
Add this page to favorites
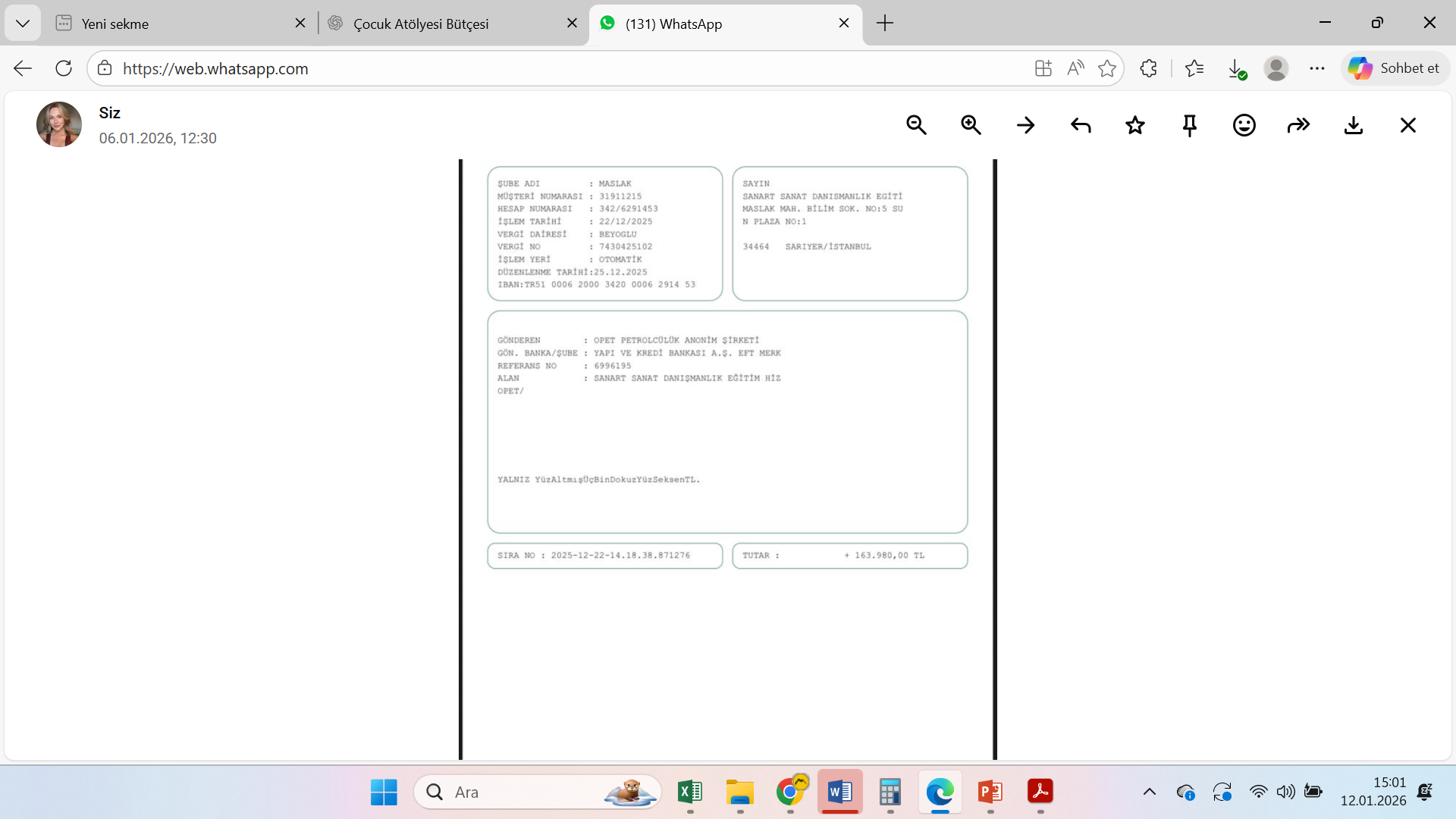tap(1107, 68)
